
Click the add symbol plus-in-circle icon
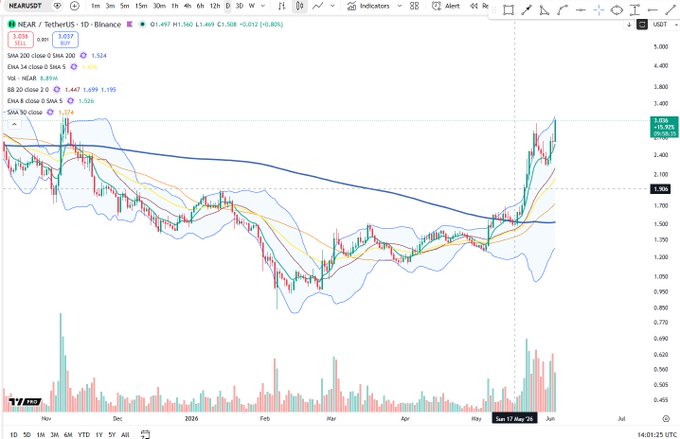click(x=75, y=6)
